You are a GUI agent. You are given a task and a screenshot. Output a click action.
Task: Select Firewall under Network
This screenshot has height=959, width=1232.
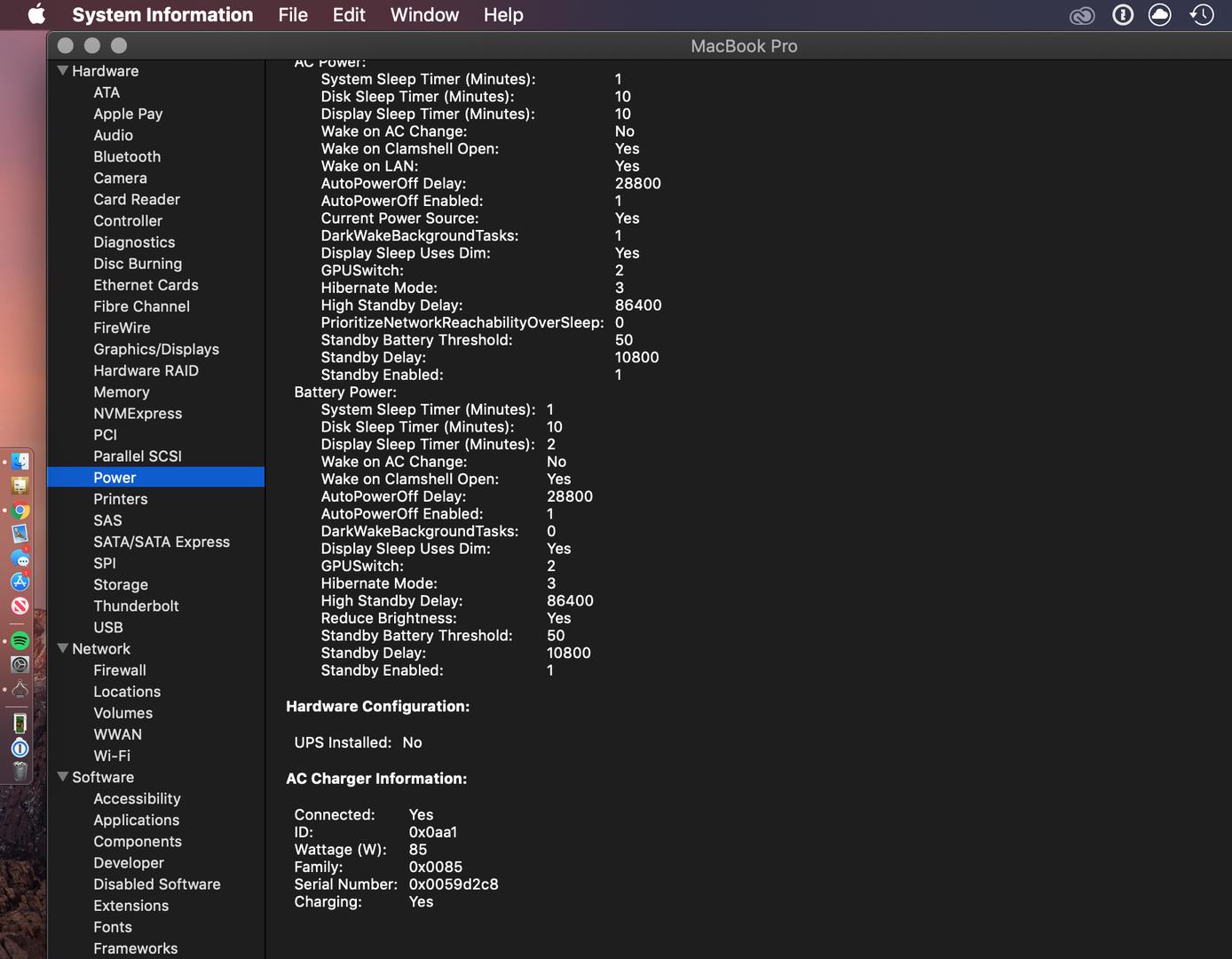120,670
